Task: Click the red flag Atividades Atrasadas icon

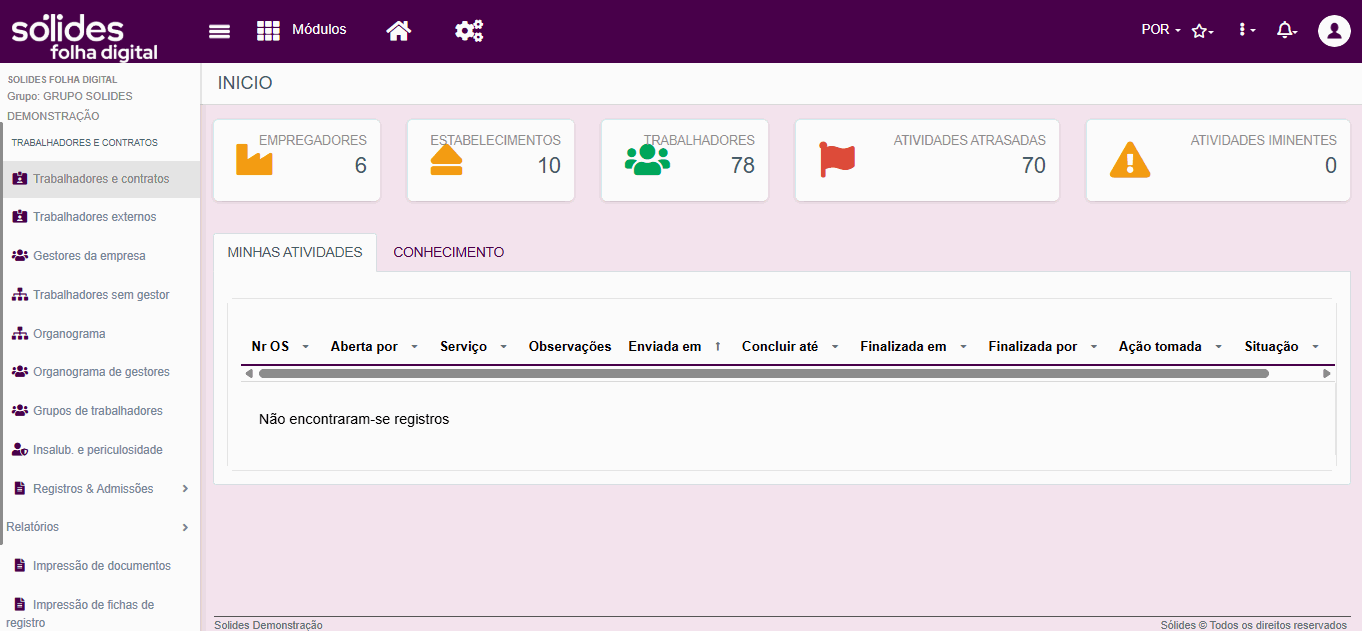Action: (x=837, y=160)
